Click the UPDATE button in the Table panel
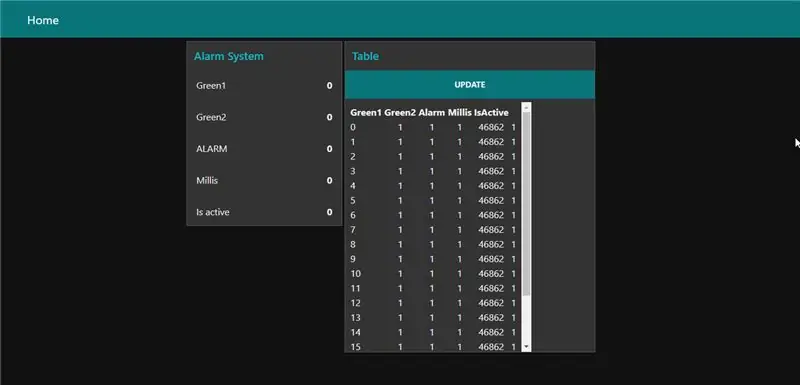The height and width of the screenshot is (385, 800). tap(469, 85)
